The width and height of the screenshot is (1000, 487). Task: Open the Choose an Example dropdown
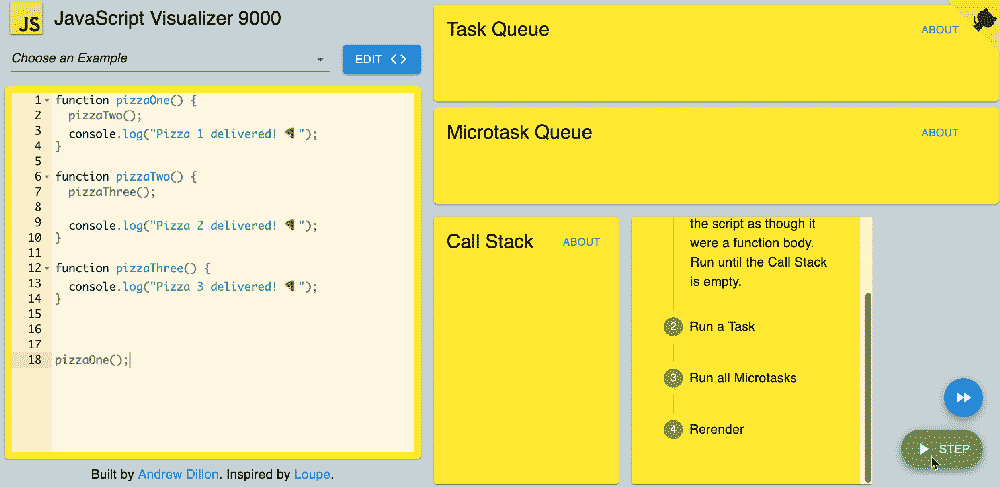[170, 59]
